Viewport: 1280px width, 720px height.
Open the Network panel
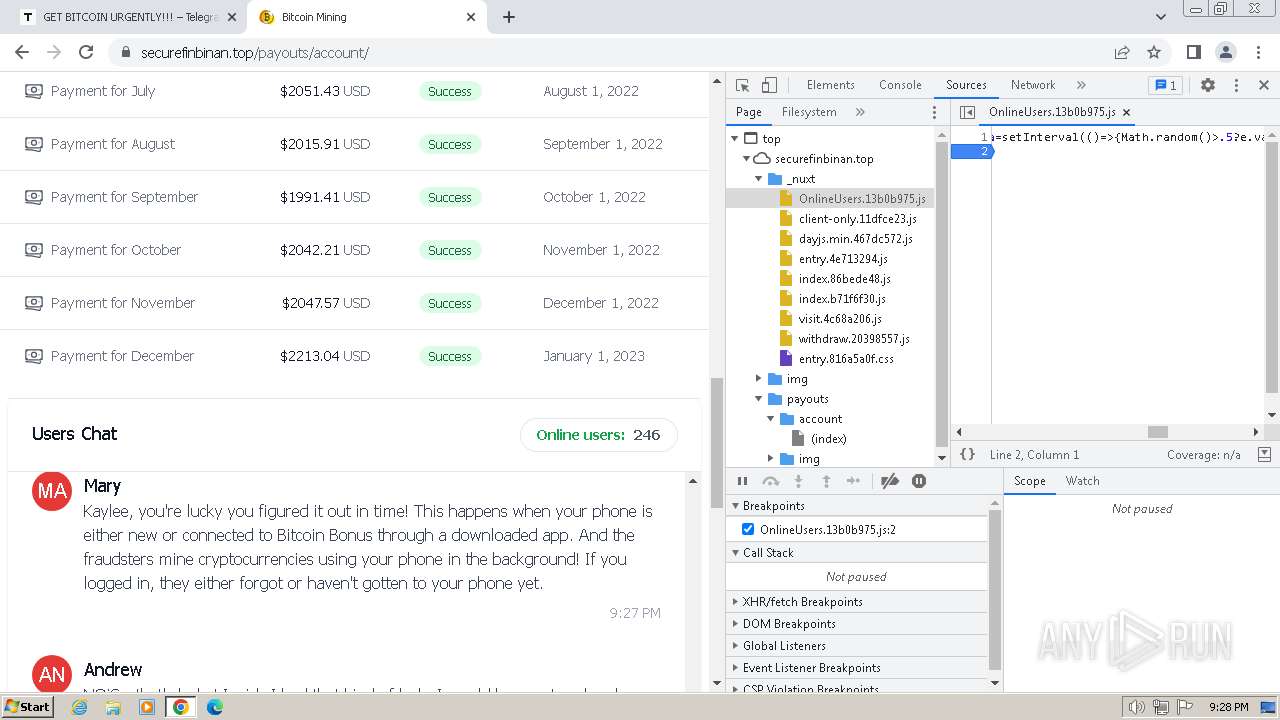tap(1033, 85)
